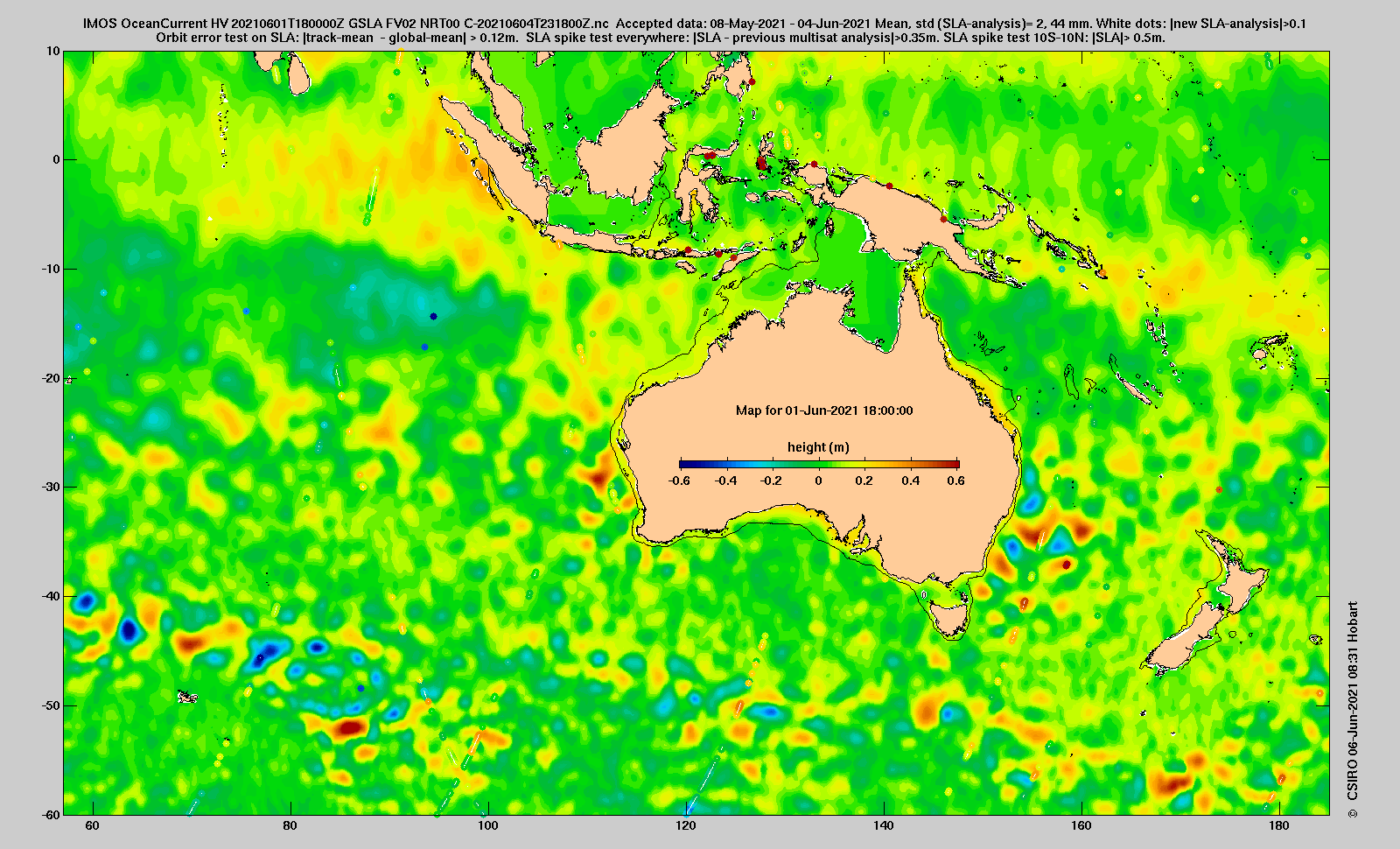Click the "-0.6" colorbar tick label
The width and height of the screenshot is (1400, 849).
pyautogui.click(x=679, y=481)
